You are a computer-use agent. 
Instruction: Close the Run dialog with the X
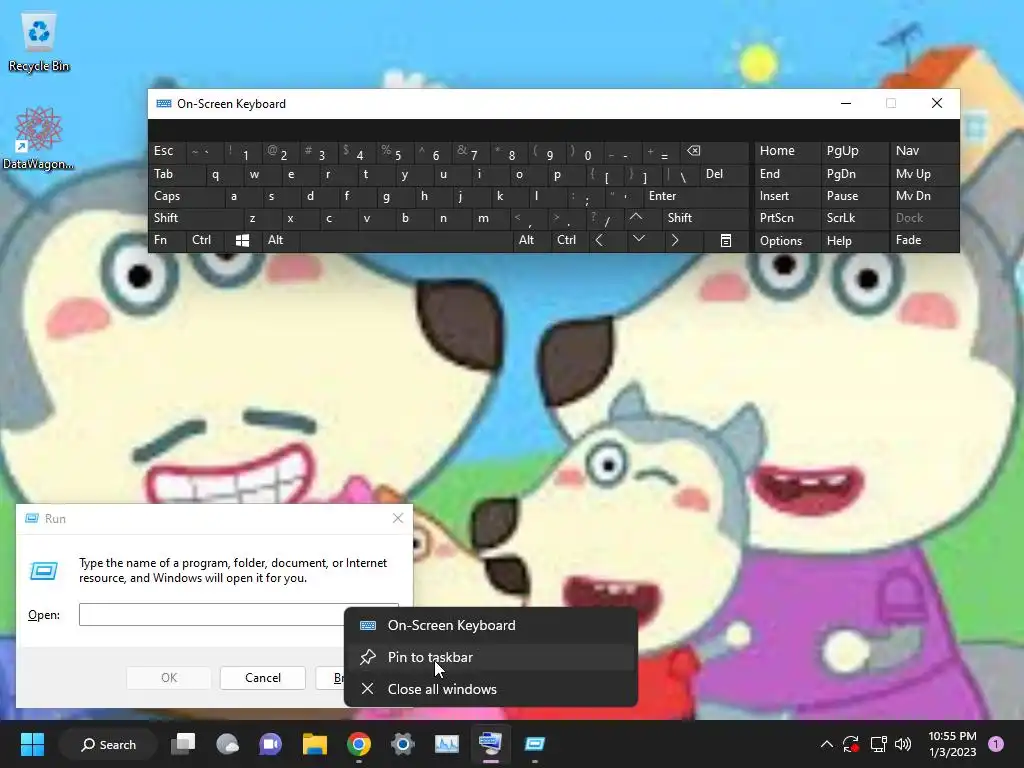coord(398,518)
